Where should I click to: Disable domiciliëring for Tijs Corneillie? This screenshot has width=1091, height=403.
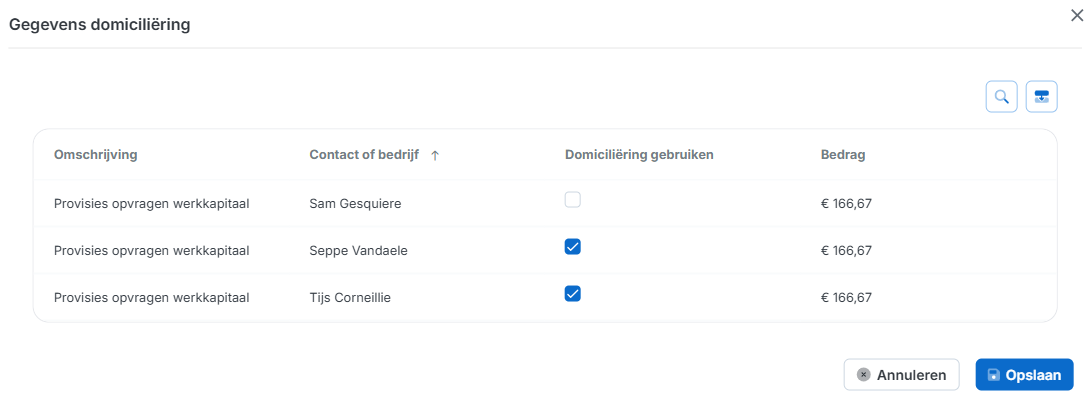572,294
